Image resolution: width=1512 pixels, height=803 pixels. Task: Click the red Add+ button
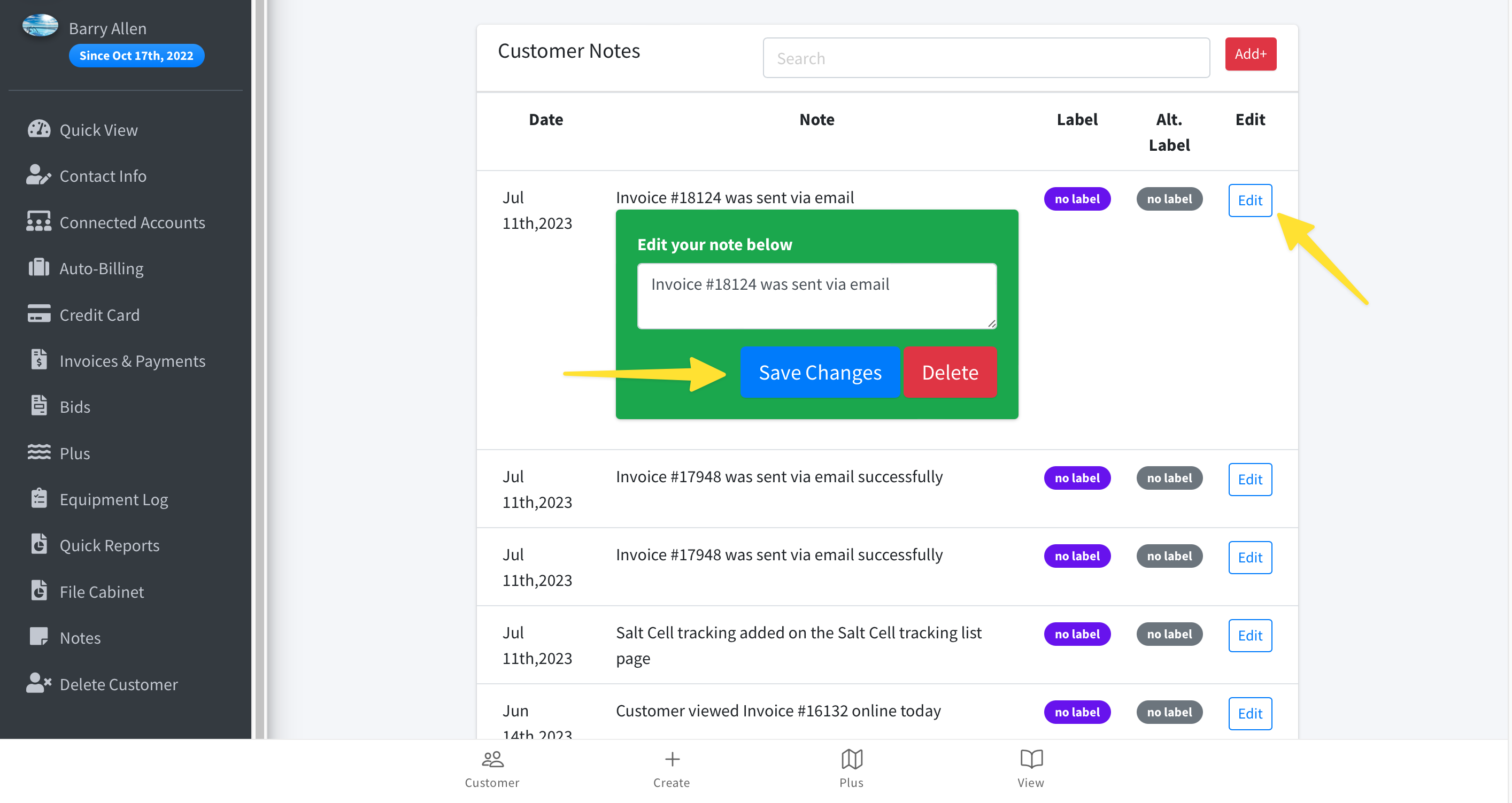point(1250,54)
